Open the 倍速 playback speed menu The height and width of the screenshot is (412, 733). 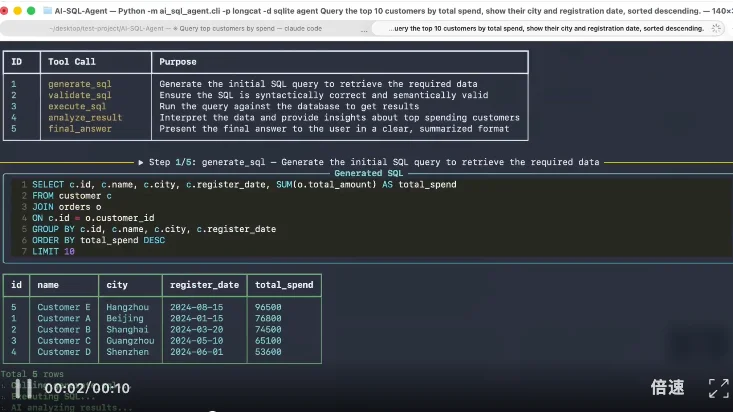(668, 388)
